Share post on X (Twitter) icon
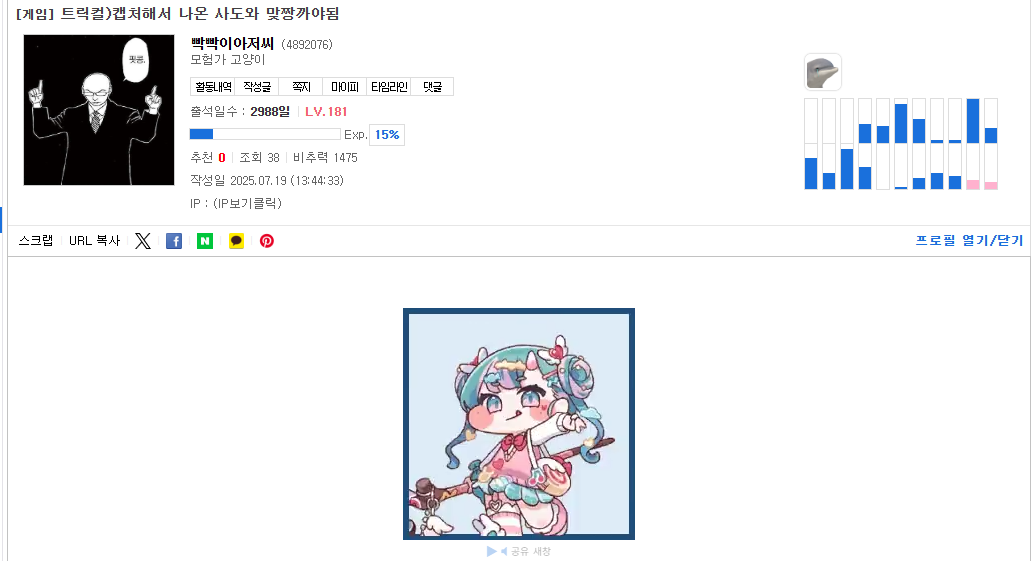This screenshot has width=1031, height=561. point(143,241)
